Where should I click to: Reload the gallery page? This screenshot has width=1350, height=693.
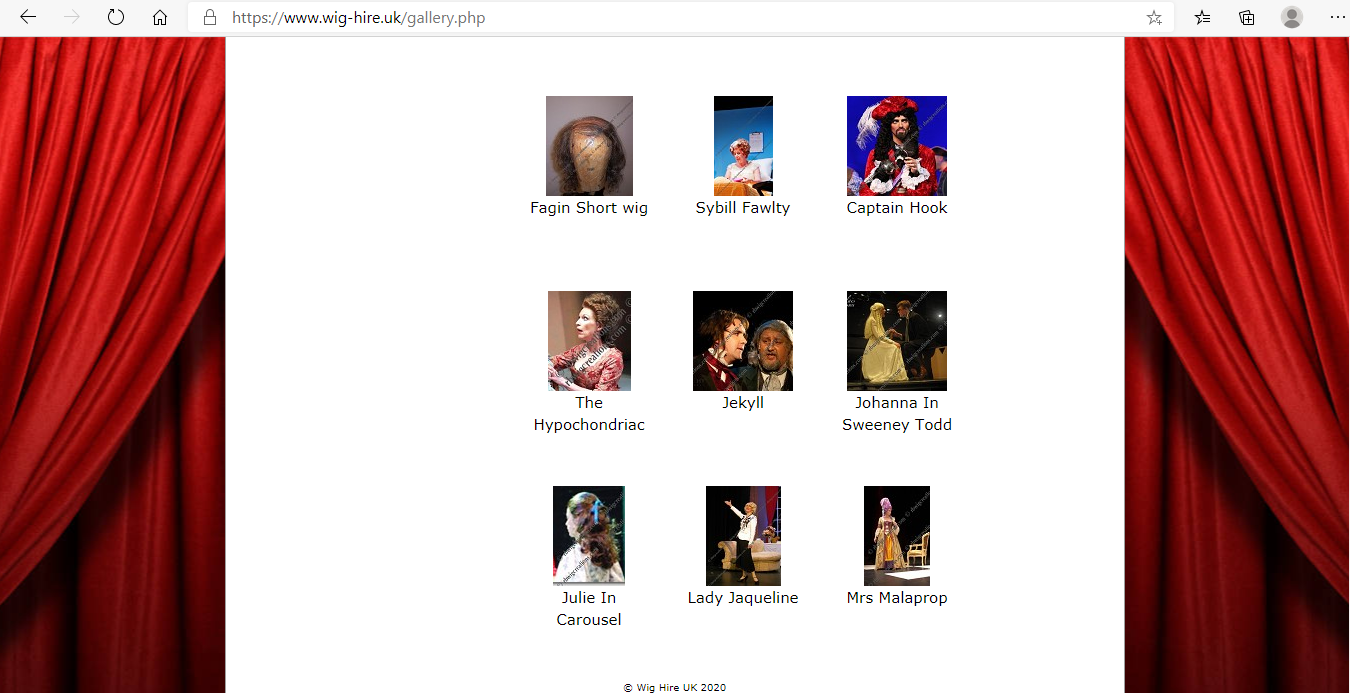(x=116, y=17)
